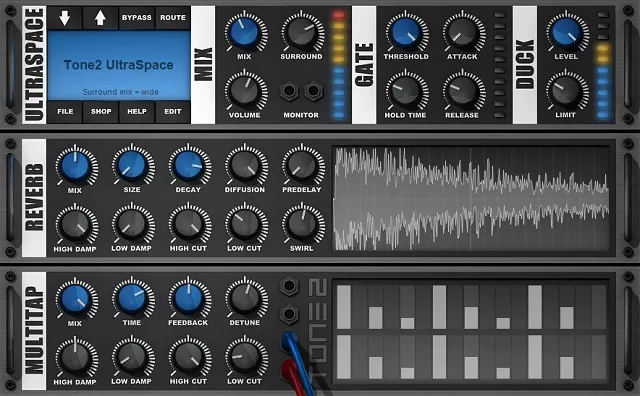
Task: Click the Duck LIMIT knob
Action: 567,91
